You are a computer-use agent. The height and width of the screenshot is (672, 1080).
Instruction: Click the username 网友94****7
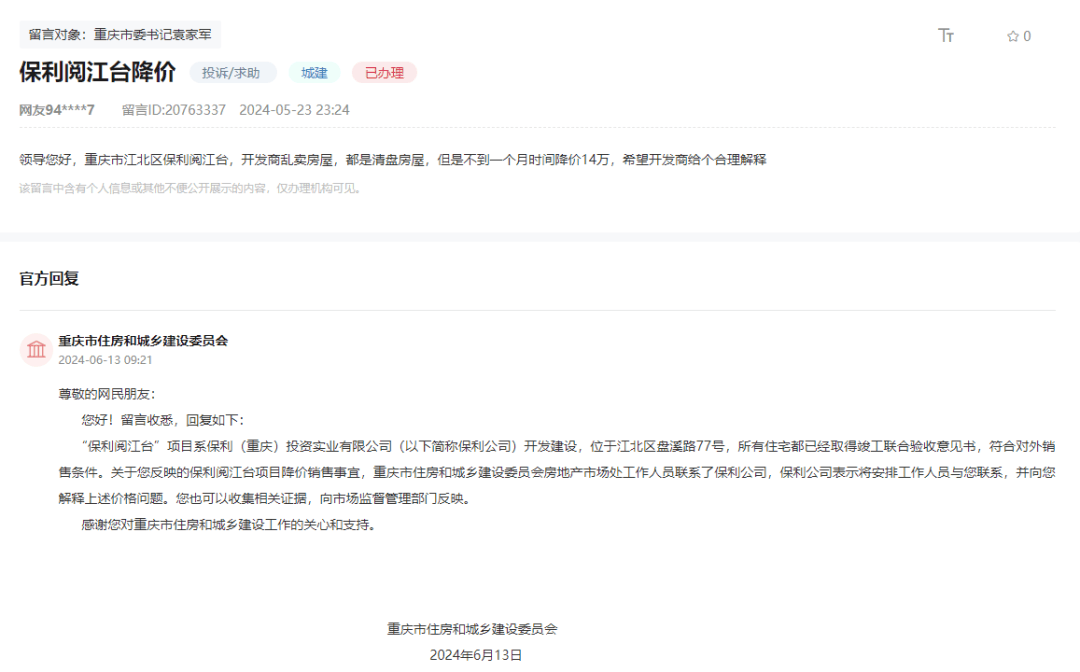57,110
